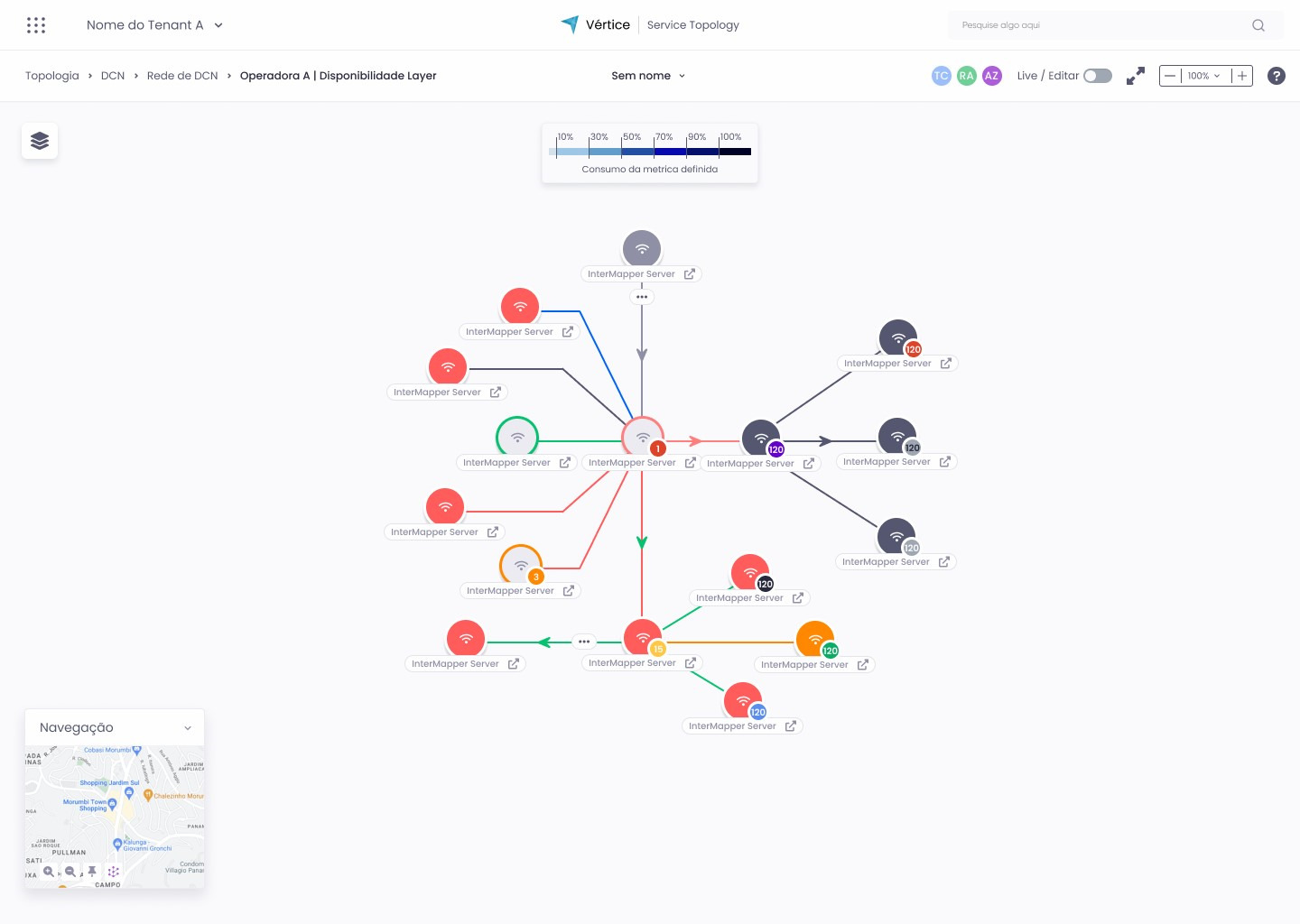
Task: Focus the Pesquise algo aqui search field
Action: pyautogui.click(x=1116, y=25)
